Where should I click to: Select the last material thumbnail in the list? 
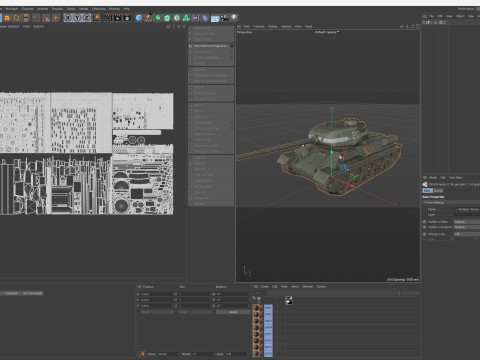(256, 353)
